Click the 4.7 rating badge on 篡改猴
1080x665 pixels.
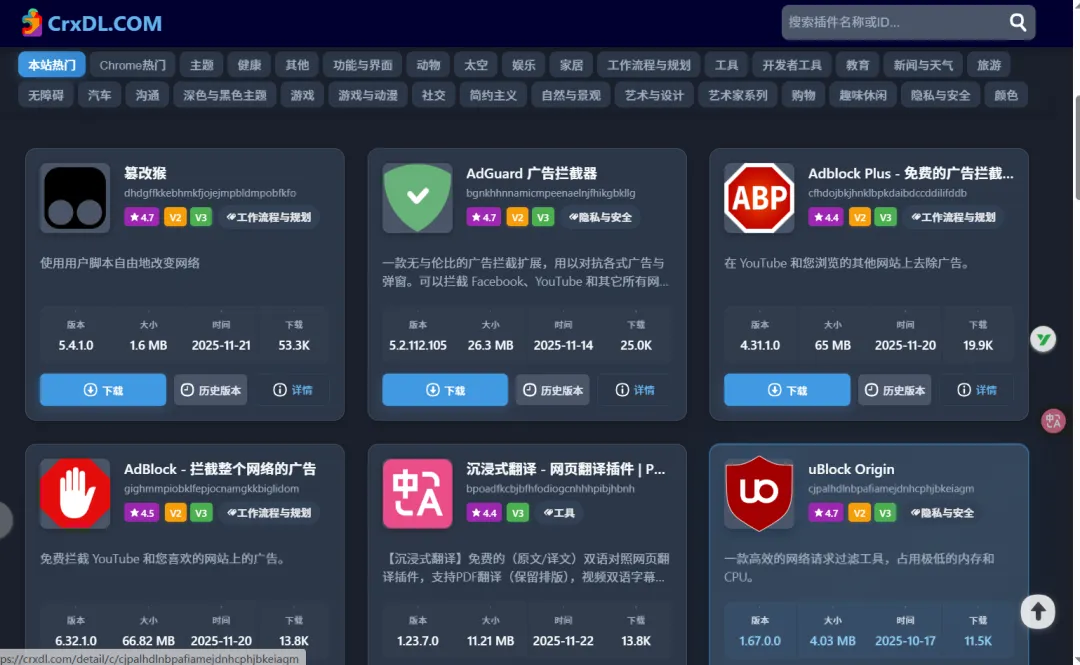pyautogui.click(x=142, y=217)
